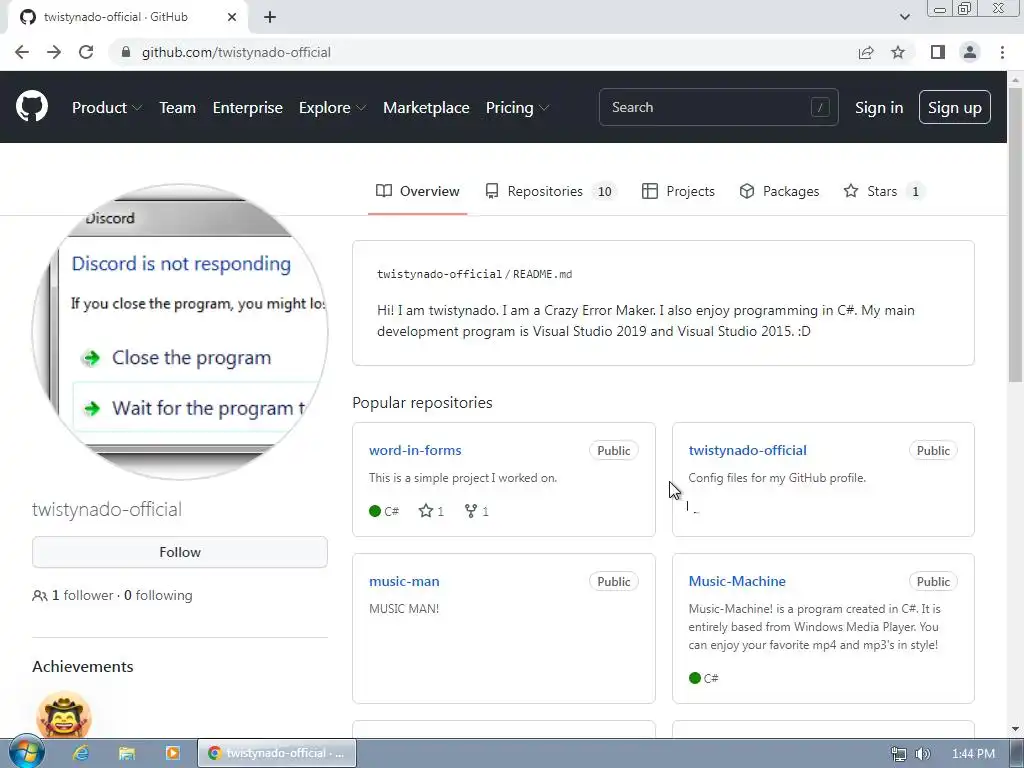Focus the GitHub Search field
The height and width of the screenshot is (768, 1024).
[718, 107]
